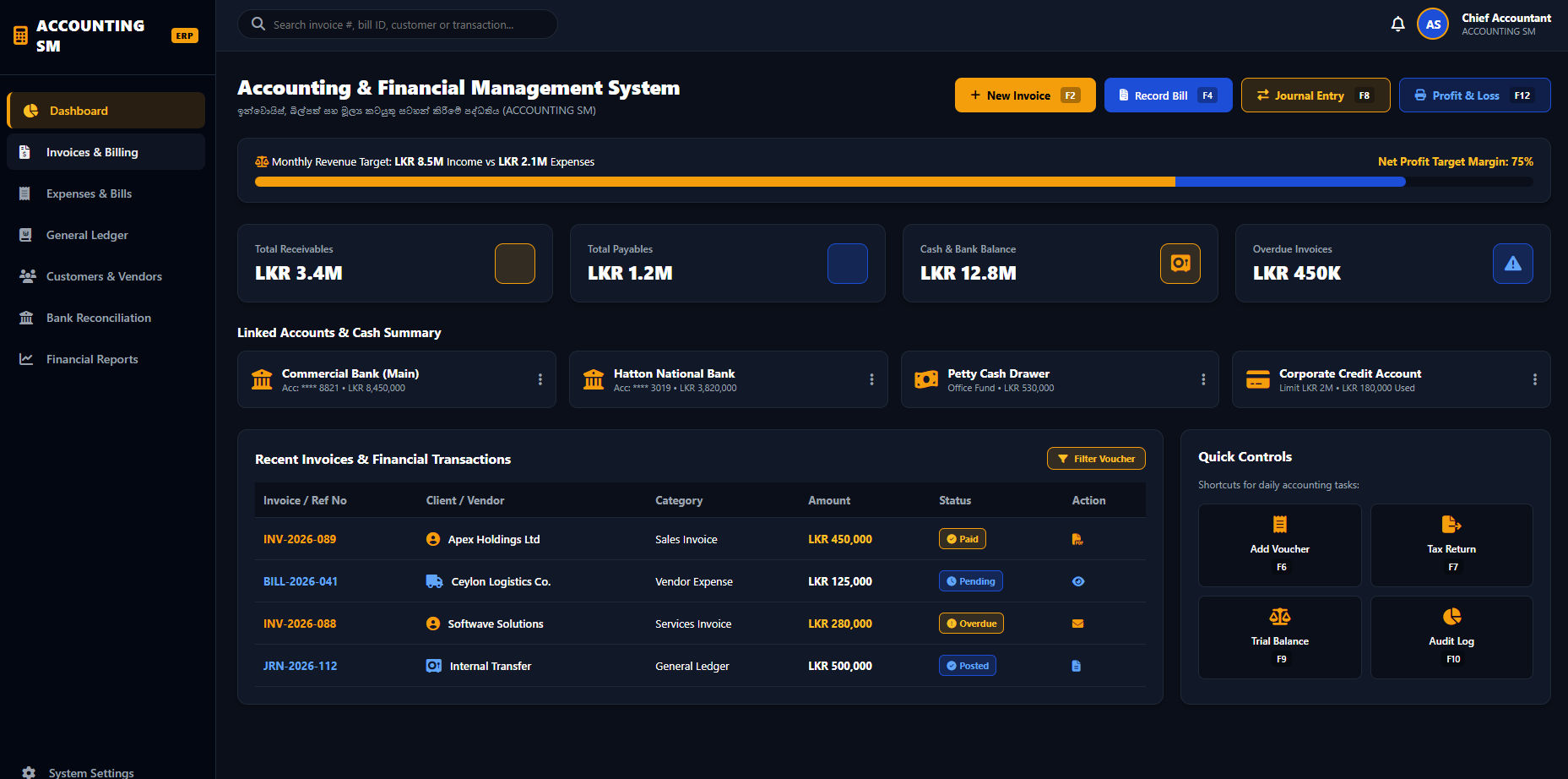Screen dimensions: 1568x779
Task: Click the Petty Cash Drawer money icon
Action: 926,379
